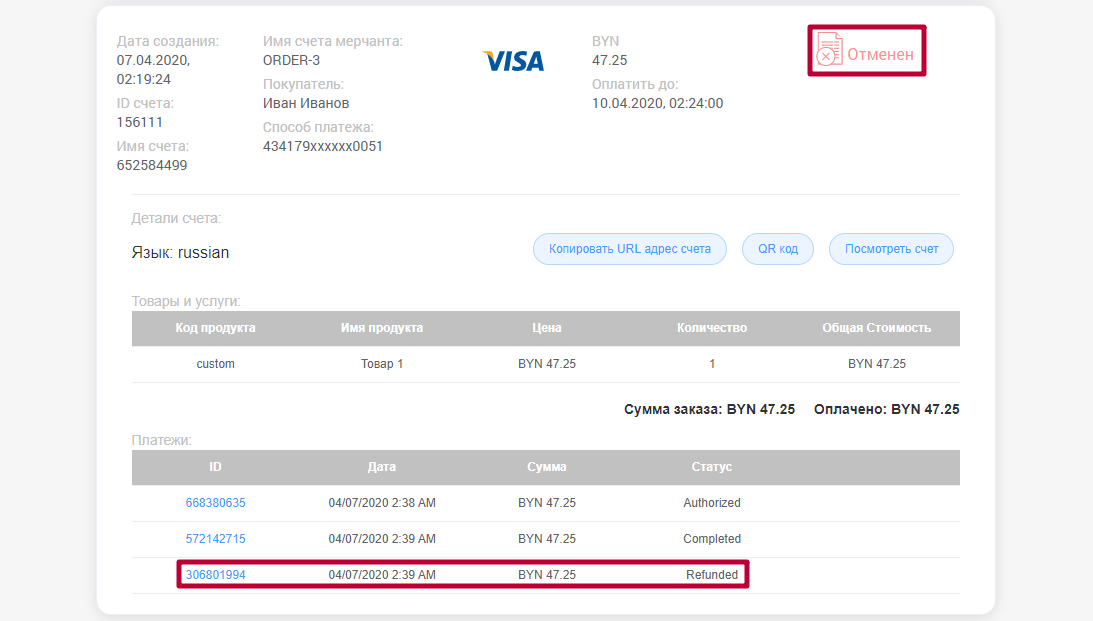Click the invoice ID value 156111
The width and height of the screenshot is (1093, 621).
pyautogui.click(x=140, y=122)
